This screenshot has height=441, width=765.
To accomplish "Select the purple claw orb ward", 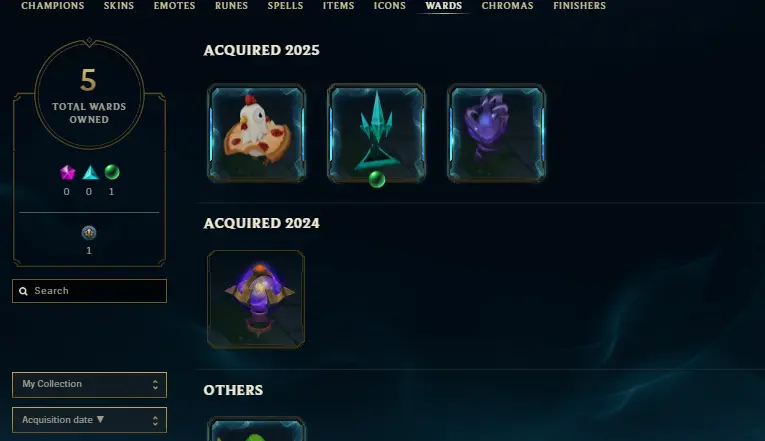I will click(496, 133).
